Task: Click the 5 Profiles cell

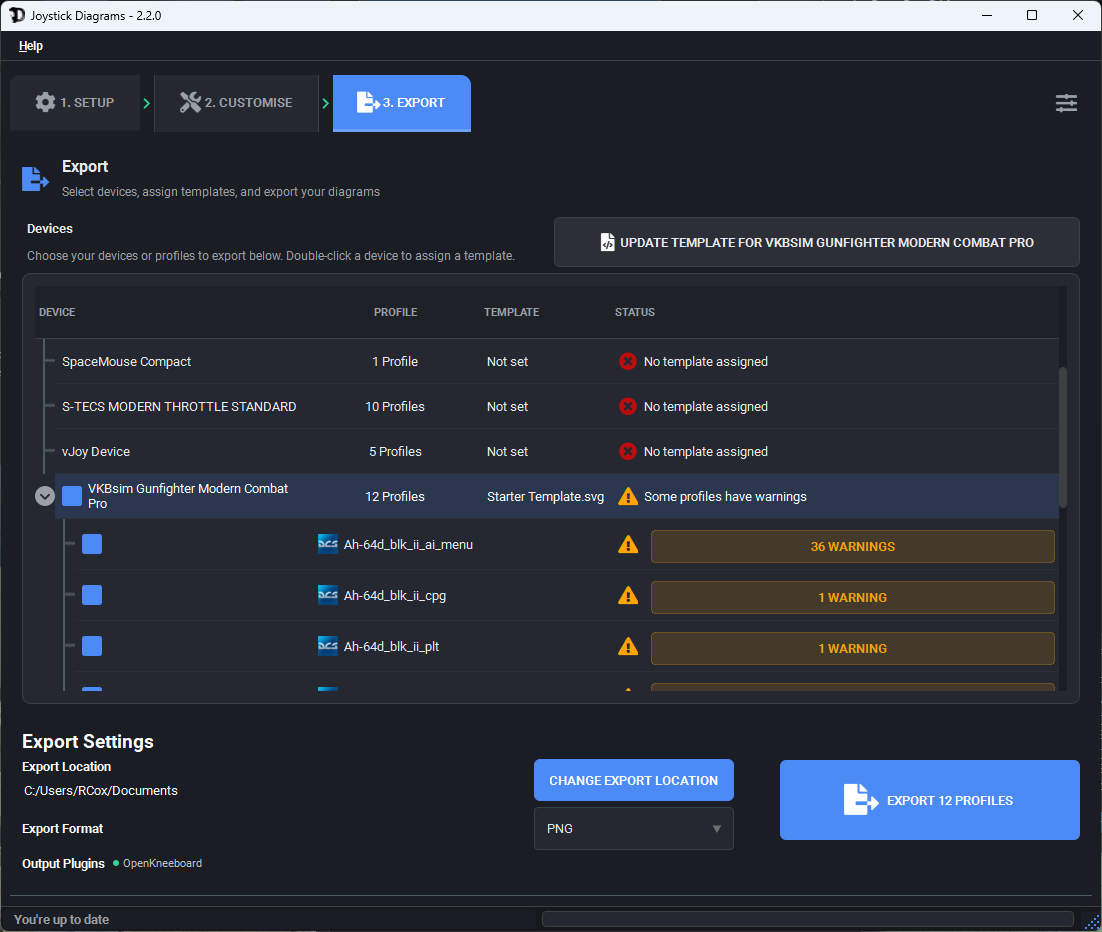Action: [395, 451]
